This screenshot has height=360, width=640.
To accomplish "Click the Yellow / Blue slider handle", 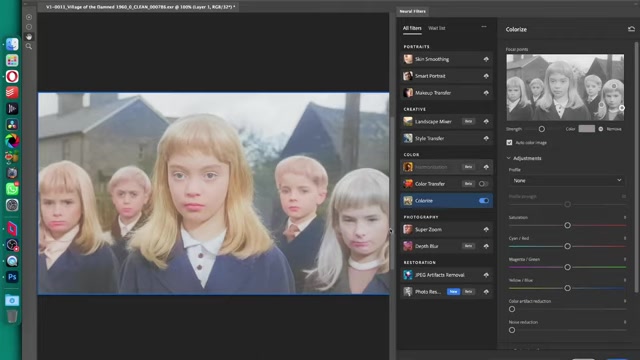I will click(567, 288).
